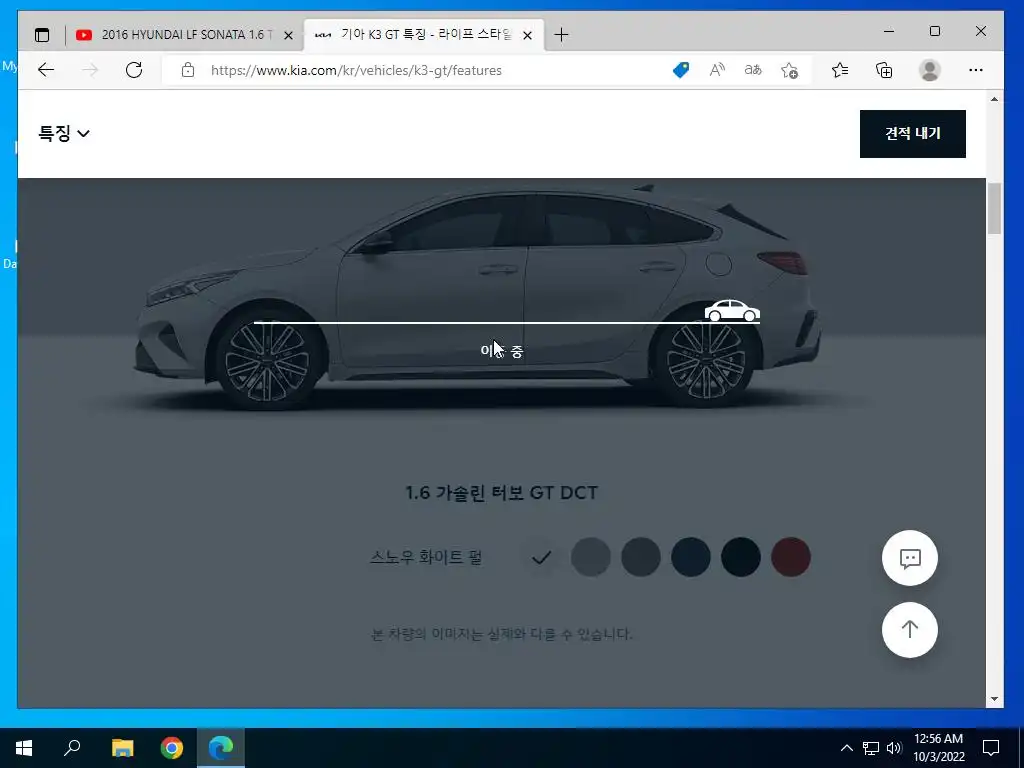Reload the current page
The height and width of the screenshot is (768, 1024).
pos(134,70)
